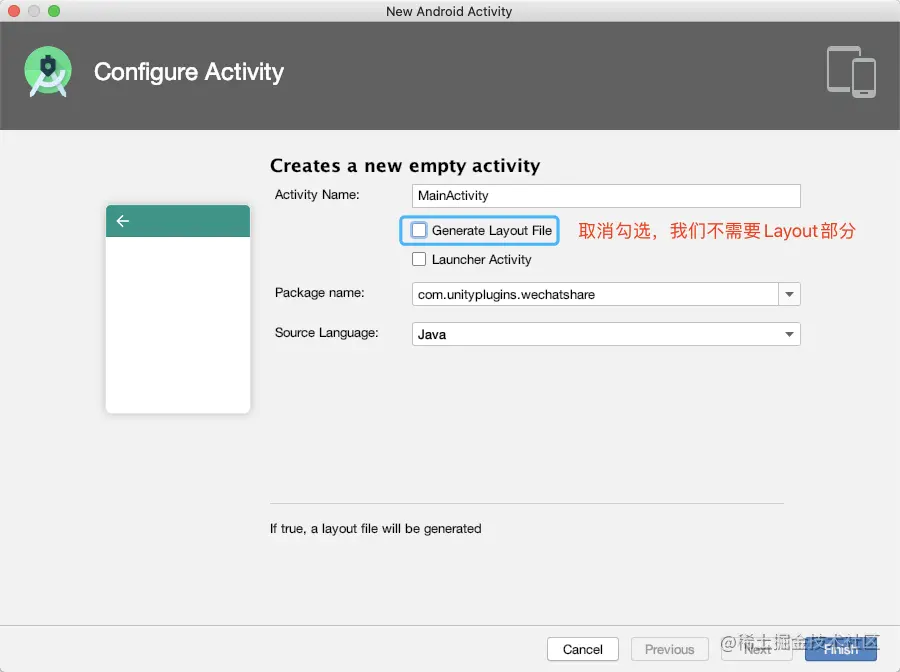Click the 'Creates a new empty activity' heading
Screen dimensions: 900x672
(405, 165)
